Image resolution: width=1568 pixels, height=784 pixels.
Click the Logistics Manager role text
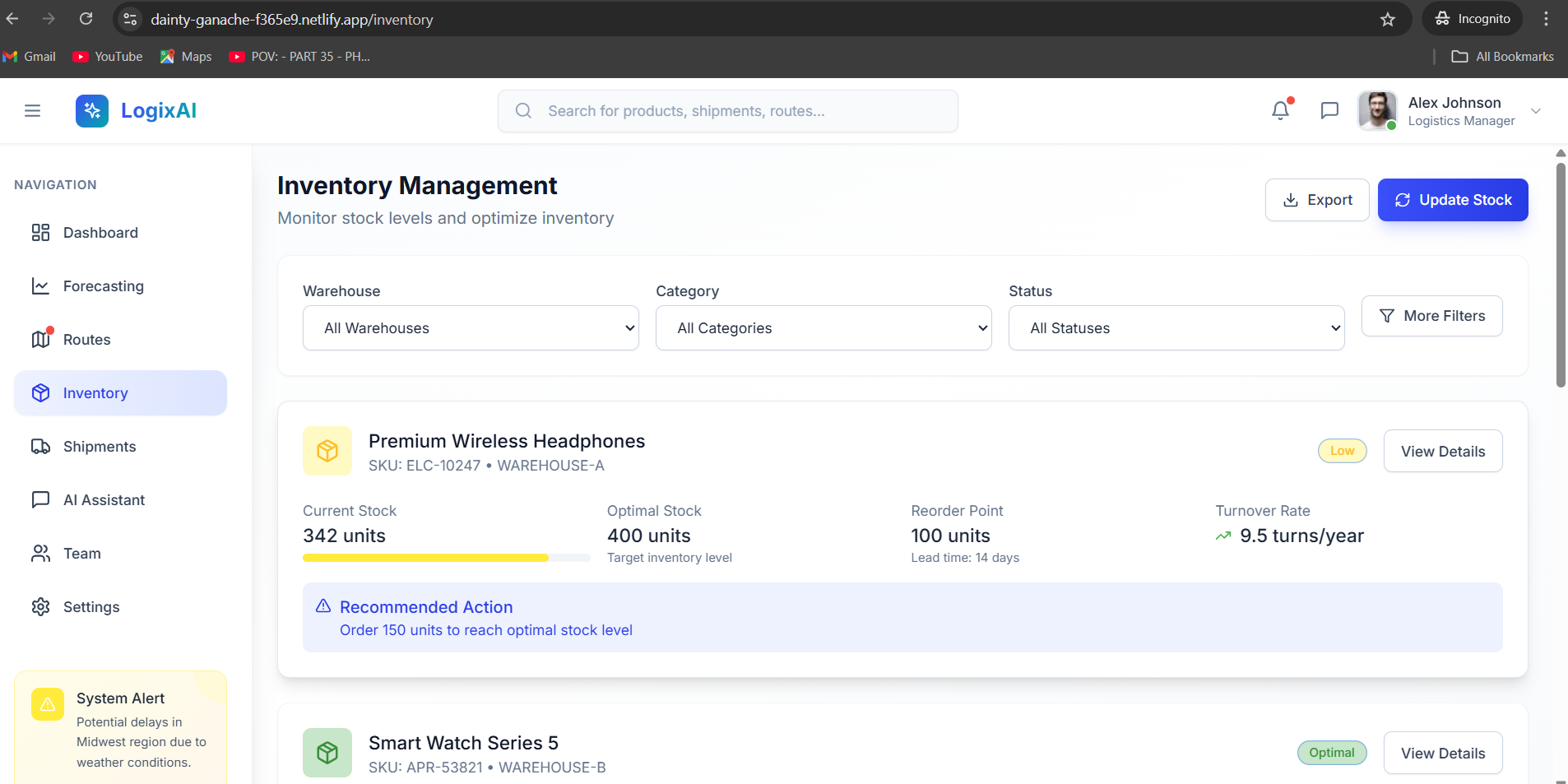pos(1461,121)
